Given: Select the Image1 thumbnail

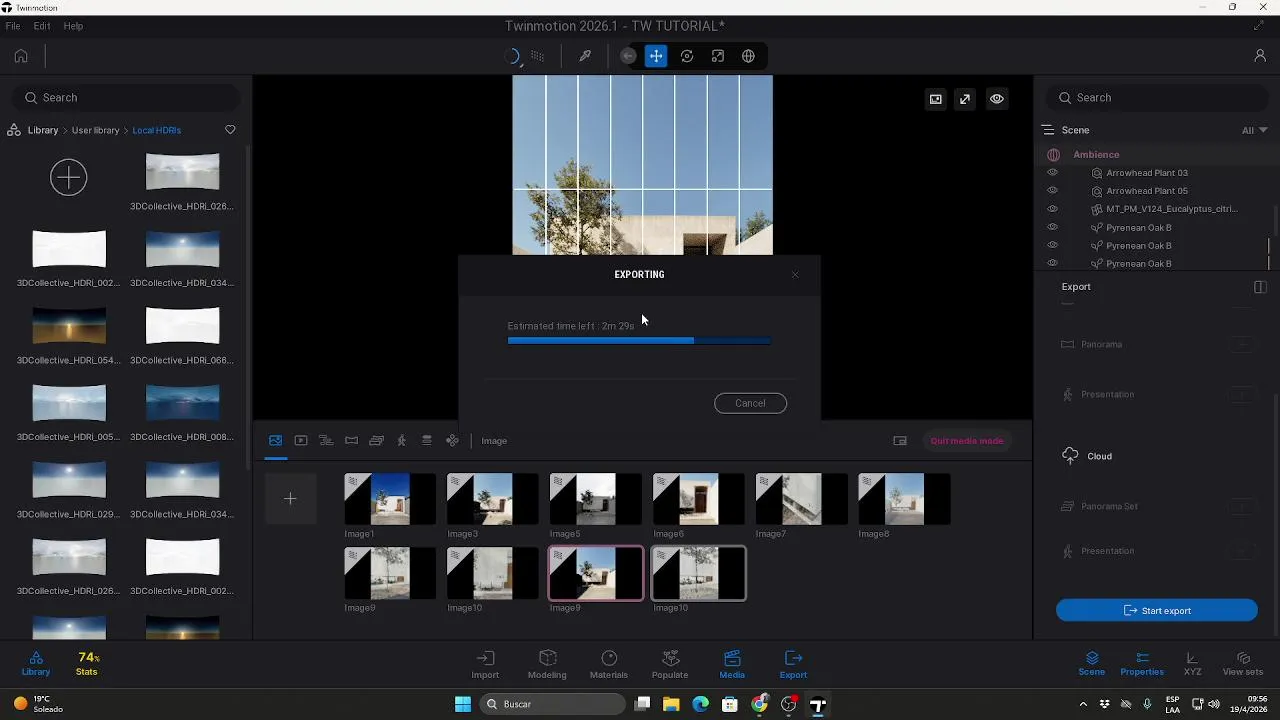Looking at the screenshot, I should [390, 499].
